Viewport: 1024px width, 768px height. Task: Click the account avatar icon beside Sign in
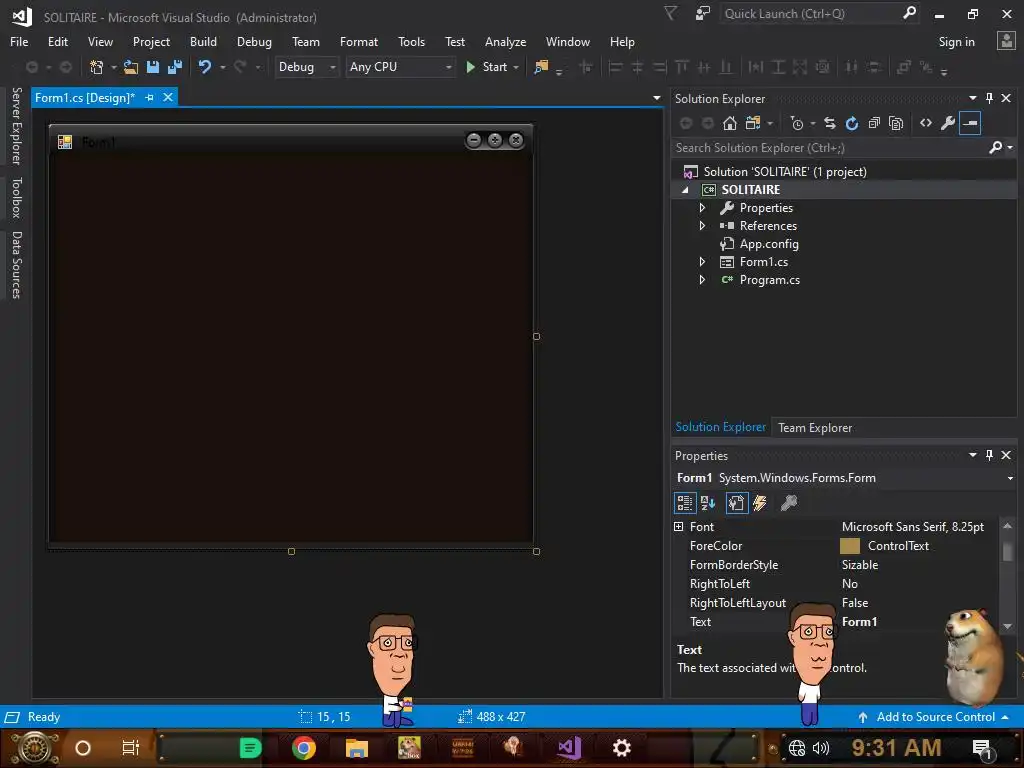pyautogui.click(x=1006, y=41)
